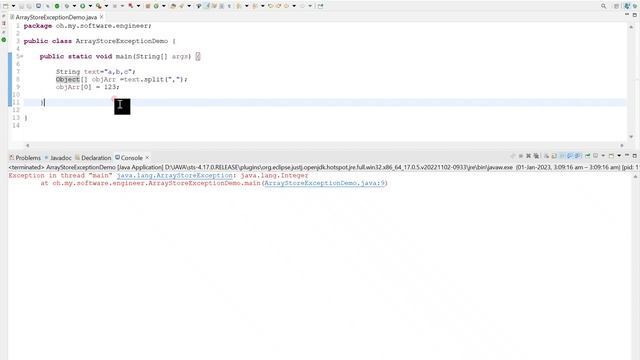Switch to the Debug perspective icon
This screenshot has width=640, height=360.
(635, 6)
